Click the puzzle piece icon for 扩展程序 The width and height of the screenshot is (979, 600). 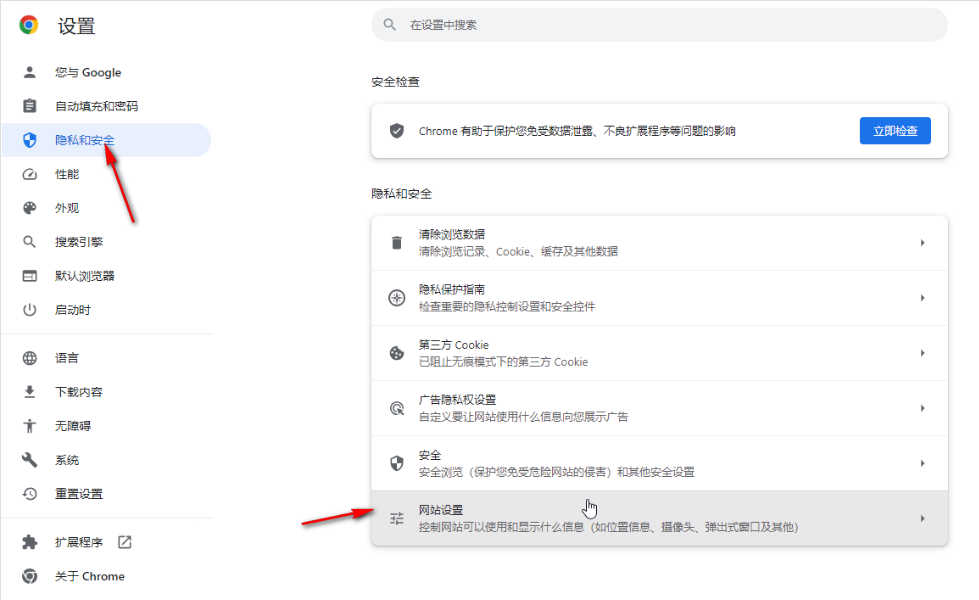click(x=29, y=542)
